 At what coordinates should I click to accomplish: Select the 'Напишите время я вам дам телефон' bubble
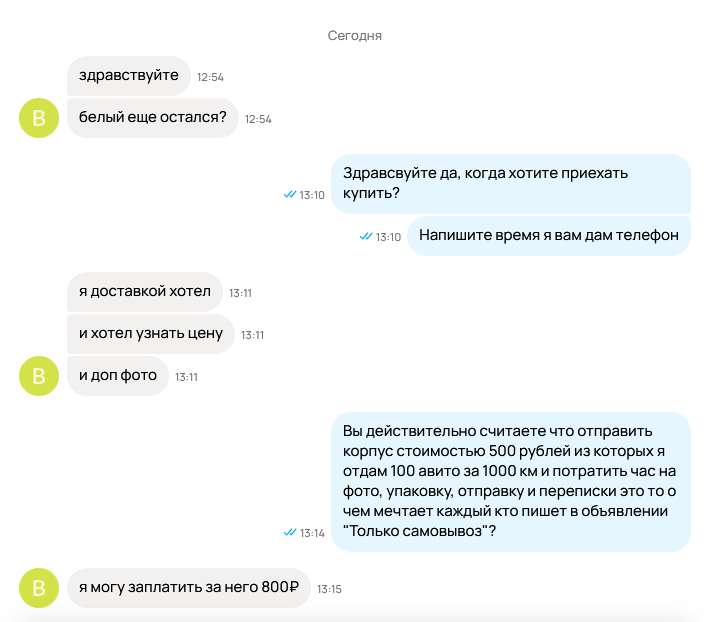549,236
